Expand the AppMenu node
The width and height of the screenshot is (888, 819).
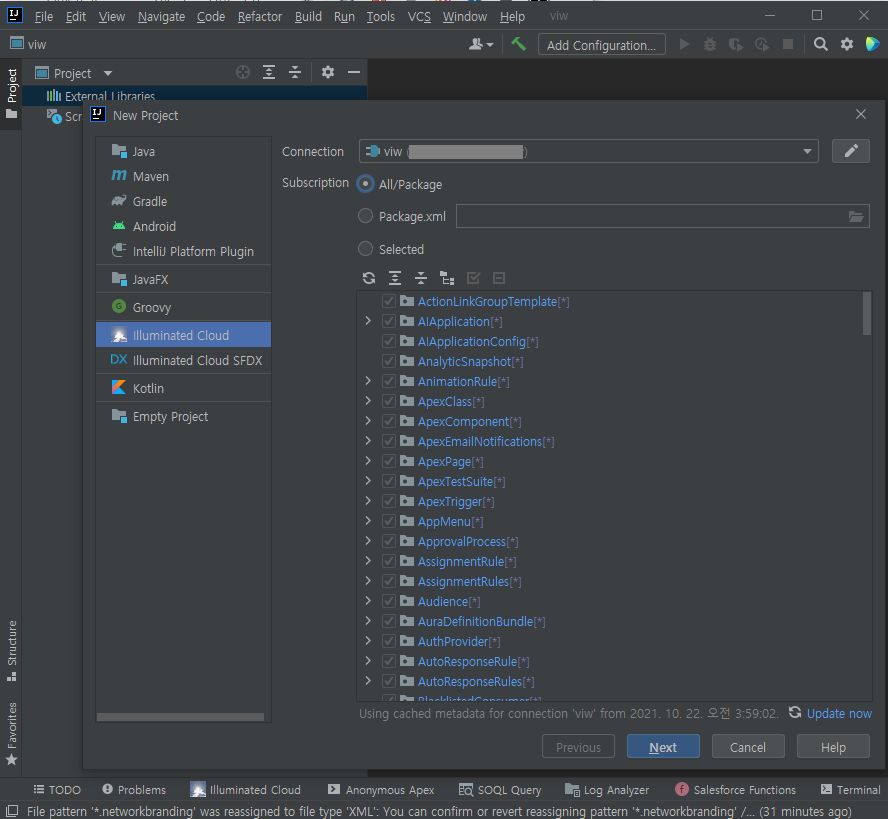click(x=368, y=521)
